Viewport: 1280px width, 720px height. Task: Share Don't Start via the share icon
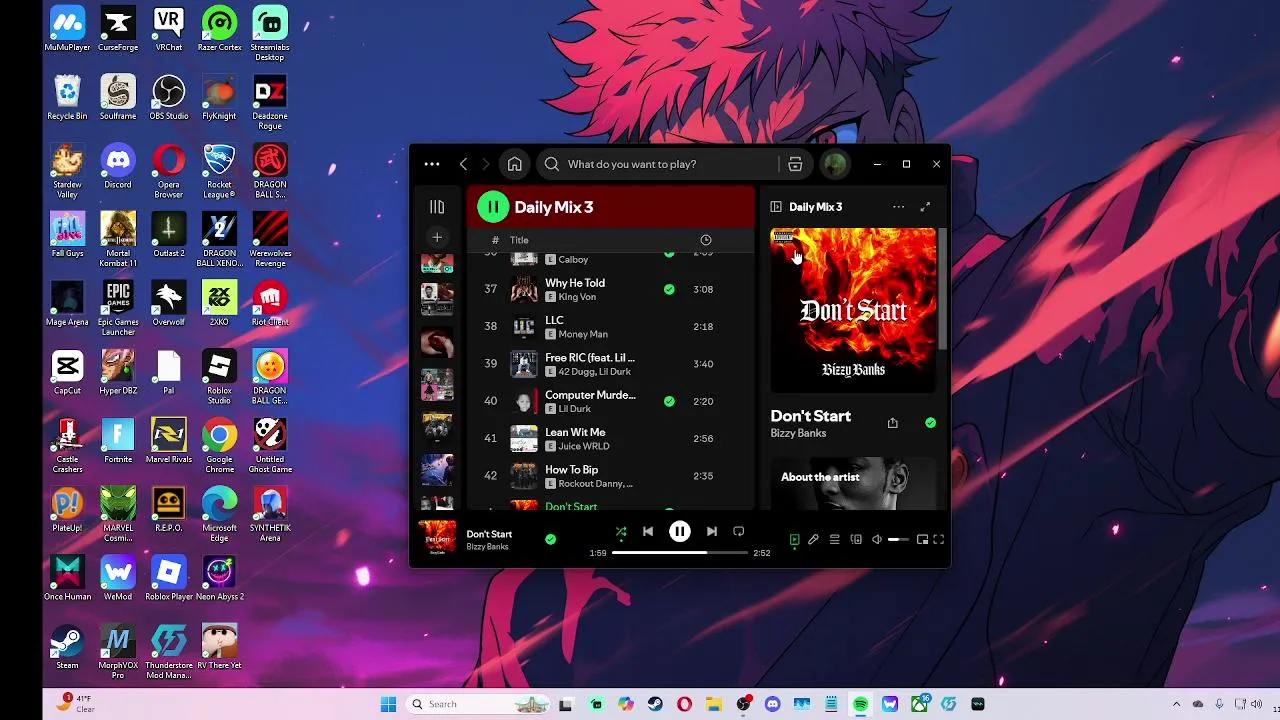(893, 423)
